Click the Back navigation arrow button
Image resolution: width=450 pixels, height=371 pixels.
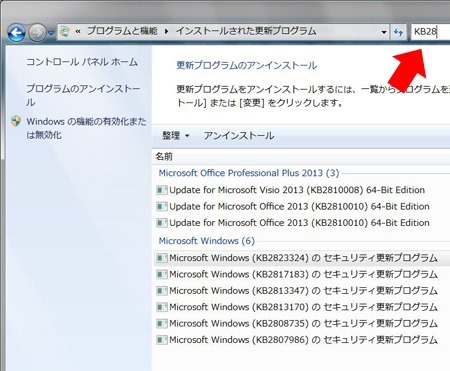16,33
